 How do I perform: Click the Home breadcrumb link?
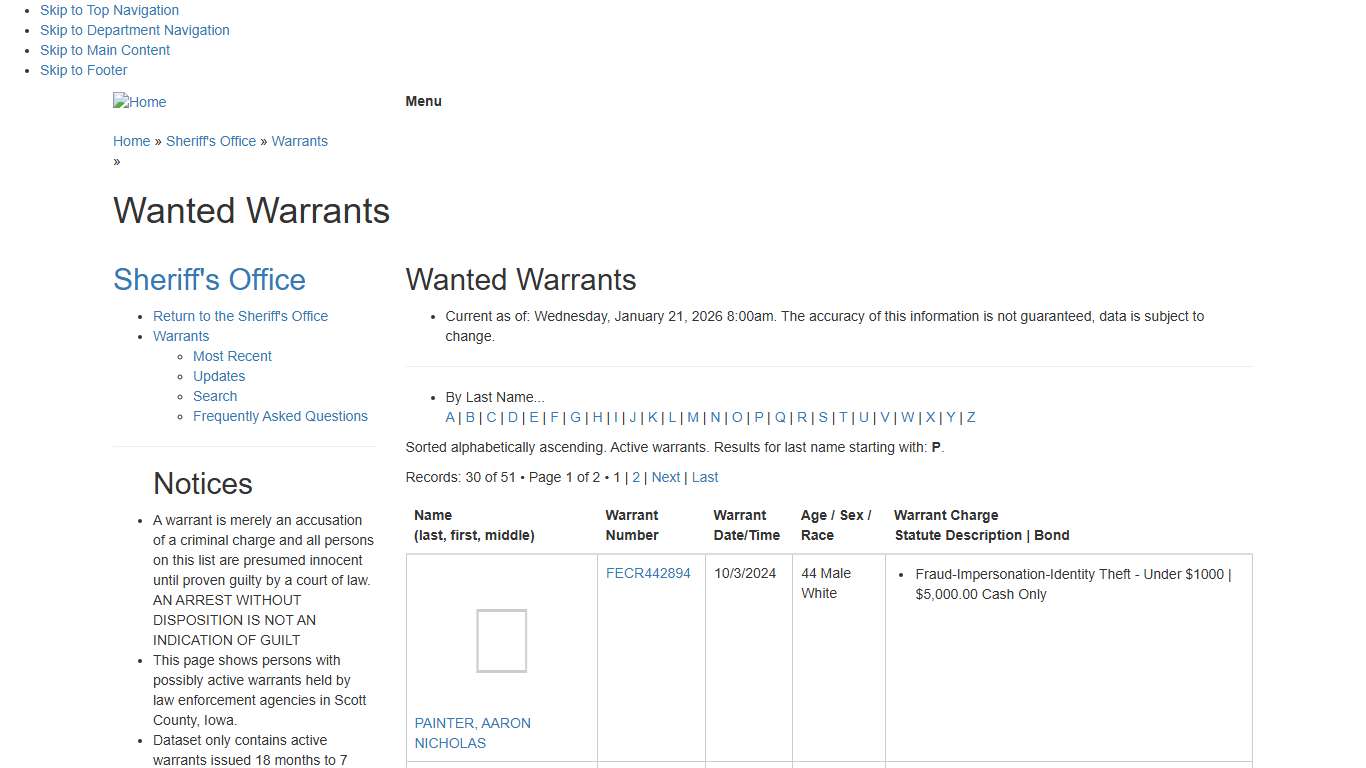131,141
